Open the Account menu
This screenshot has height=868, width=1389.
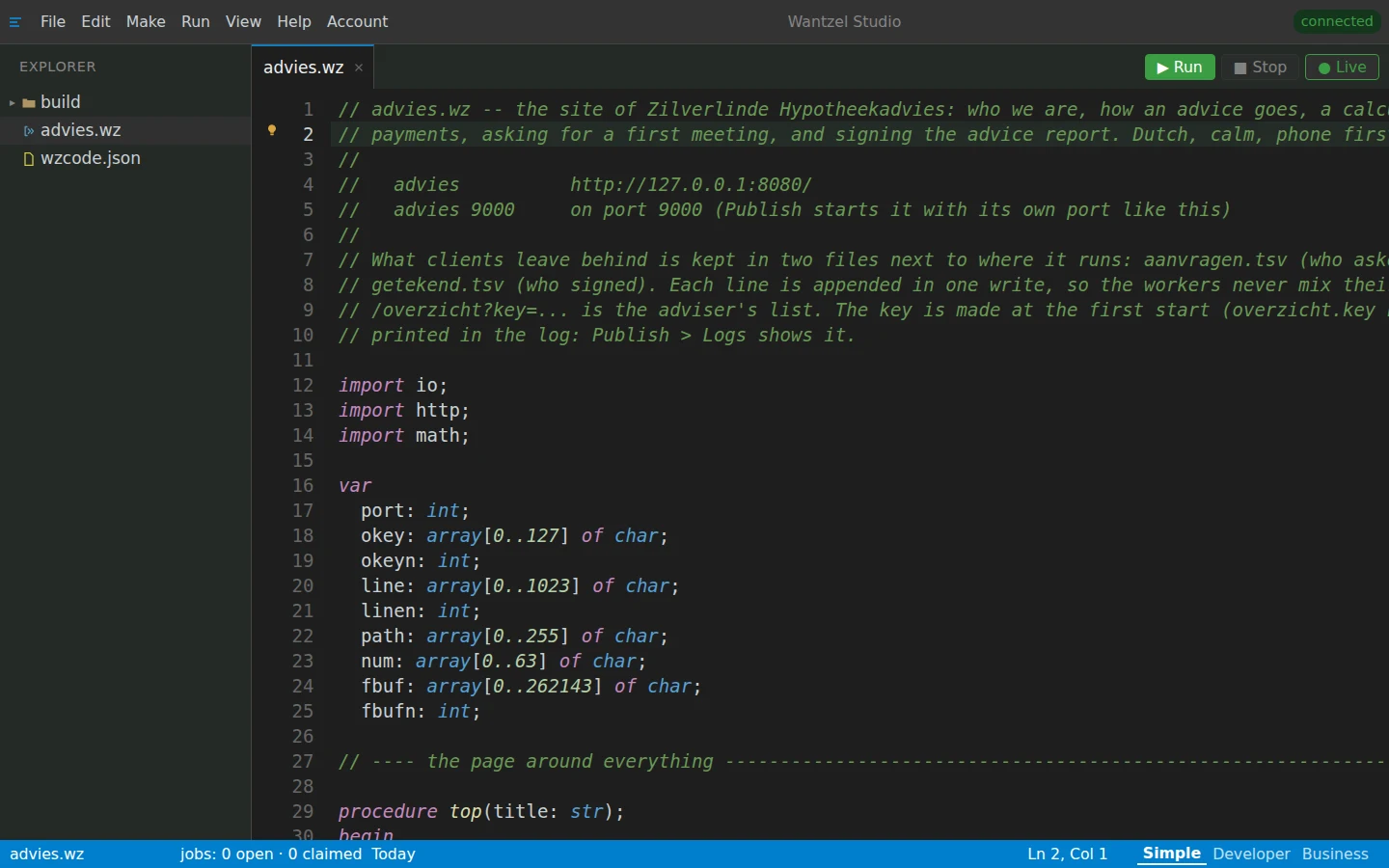(357, 21)
